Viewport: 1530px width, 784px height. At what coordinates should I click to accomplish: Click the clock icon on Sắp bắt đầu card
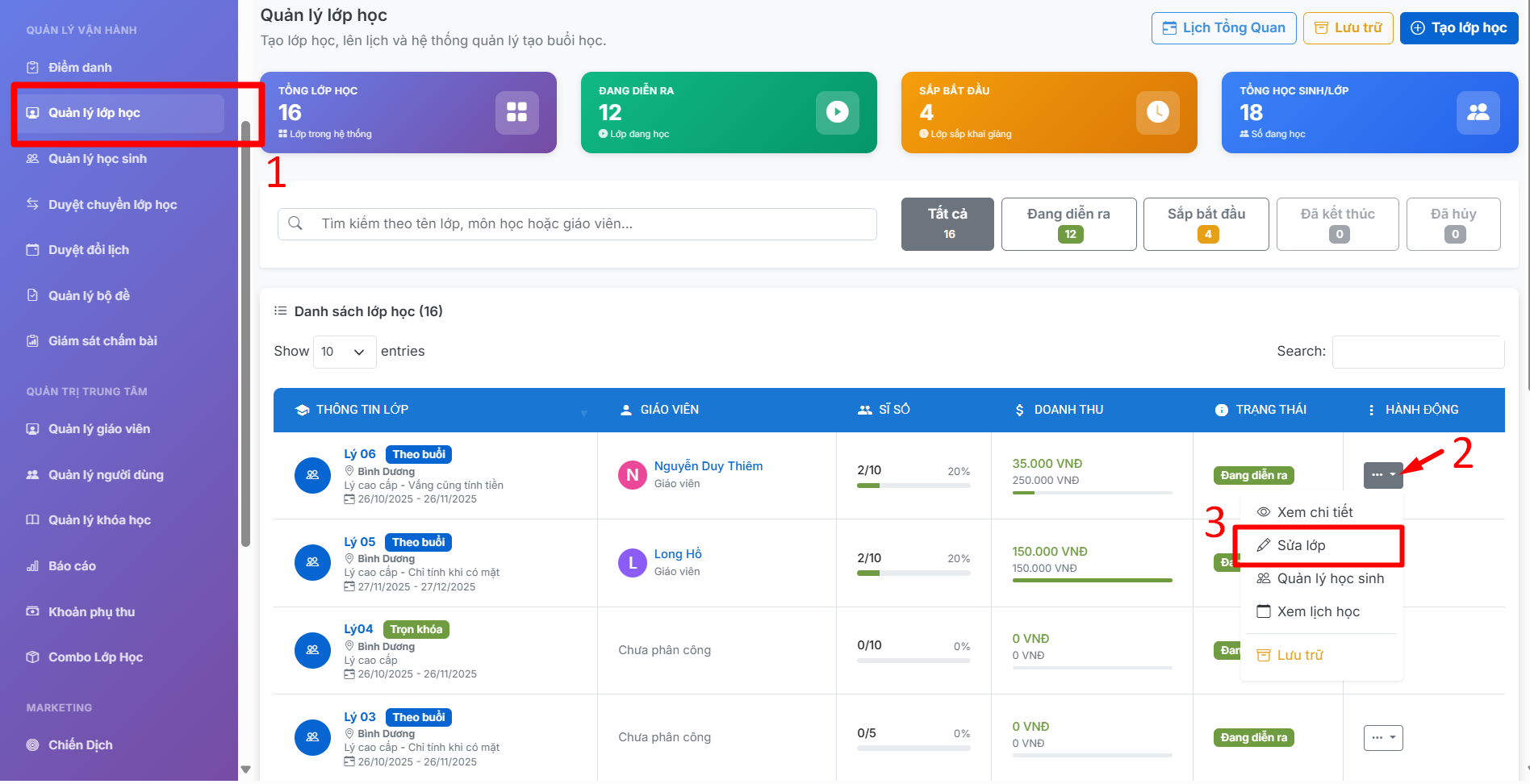pos(1157,112)
